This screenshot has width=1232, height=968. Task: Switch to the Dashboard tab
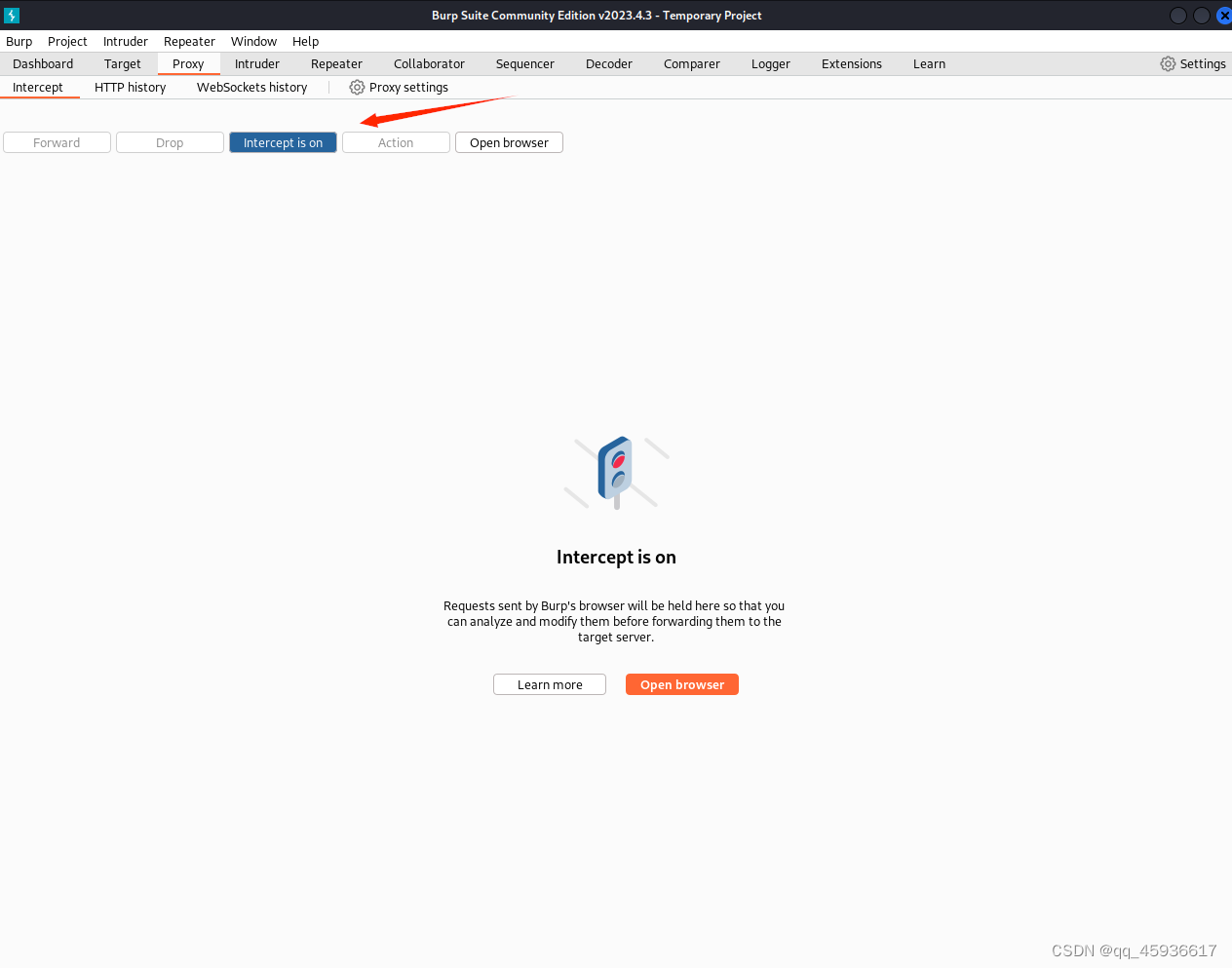pos(43,63)
